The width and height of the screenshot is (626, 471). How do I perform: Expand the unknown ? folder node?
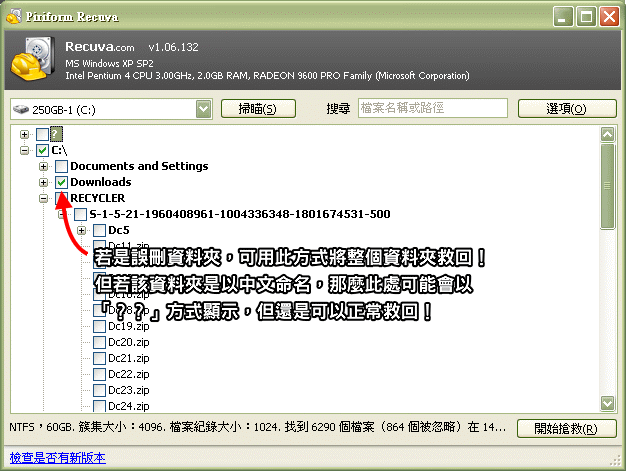click(x=24, y=135)
